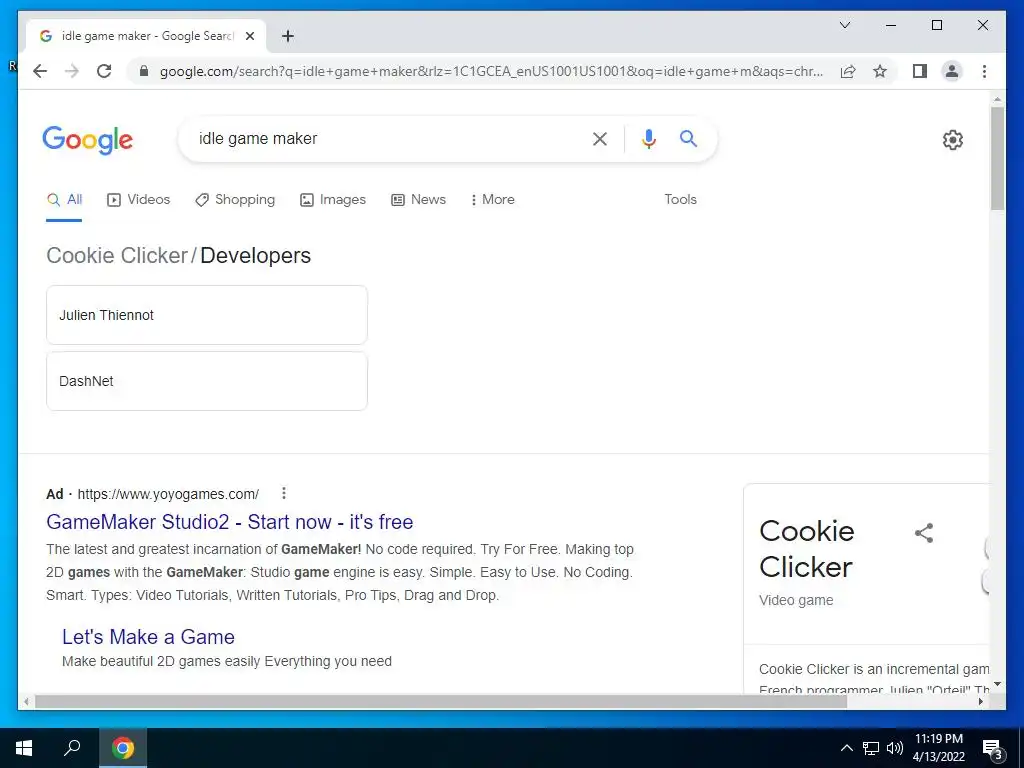
Task: Open the Julien Thiennot card
Action: pyautogui.click(x=207, y=315)
